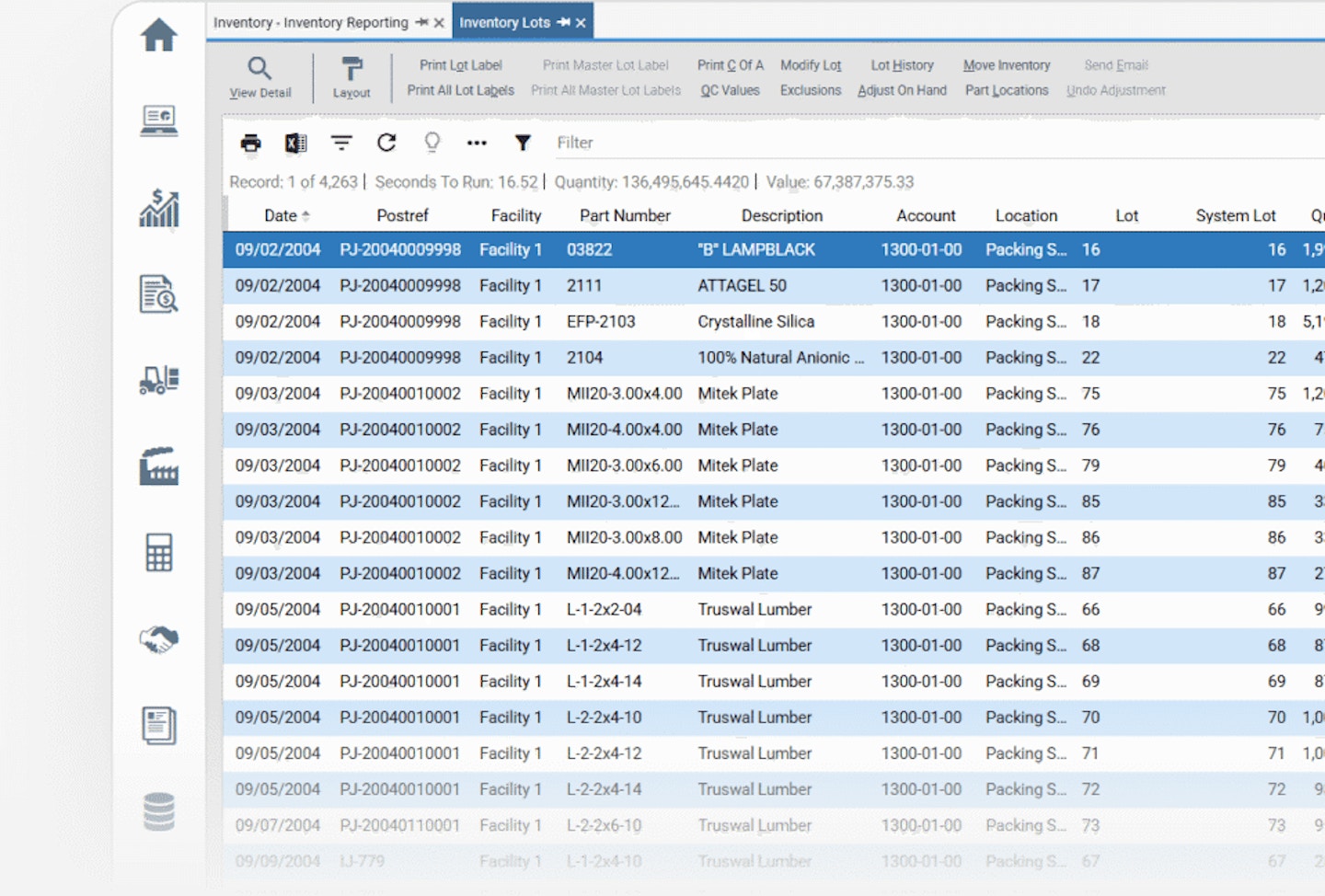Screen dimensions: 1325x896
Task: Click Move Inventory
Action: 1007,65
